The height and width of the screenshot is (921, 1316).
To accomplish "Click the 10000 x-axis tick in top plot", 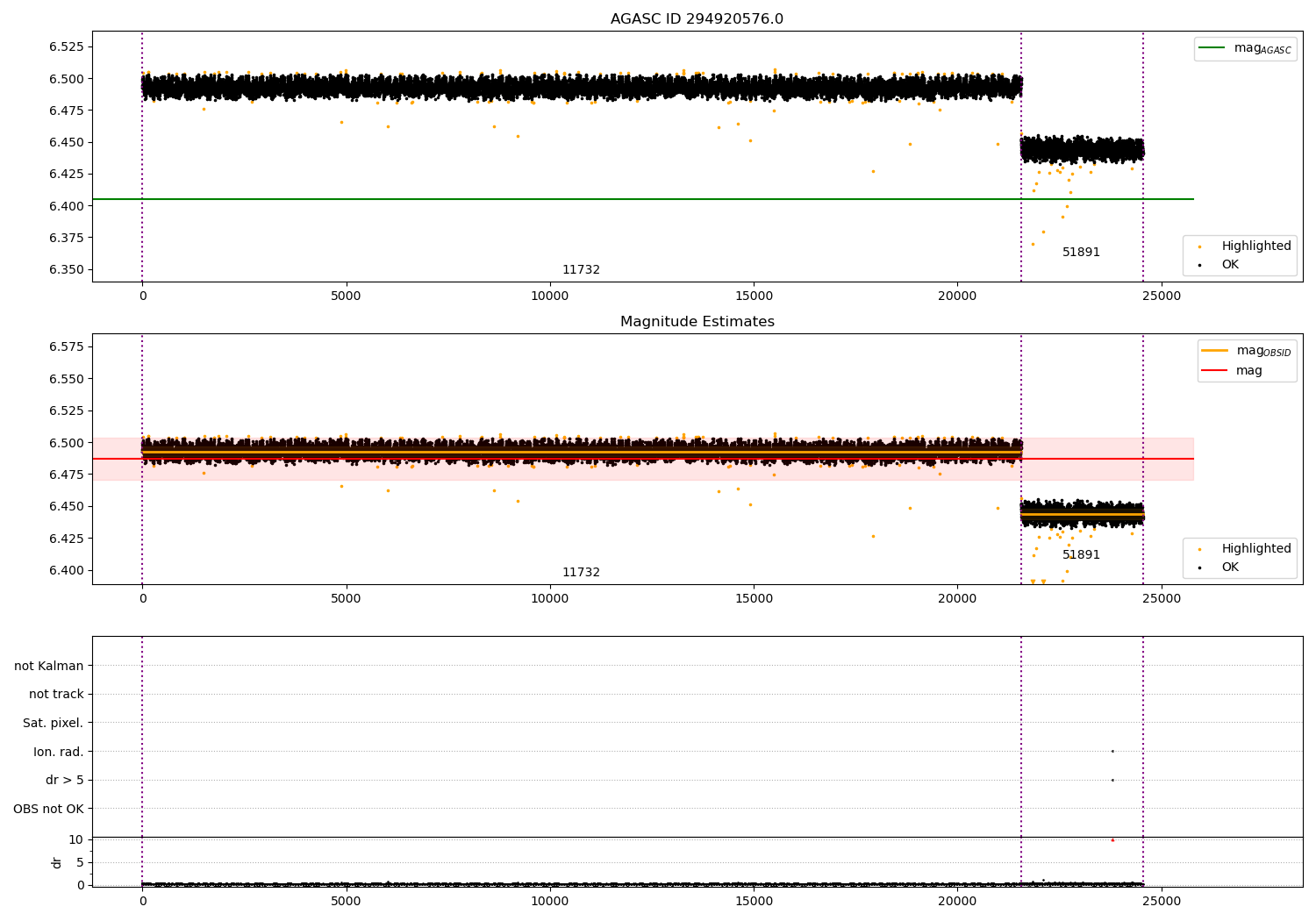I will (550, 296).
